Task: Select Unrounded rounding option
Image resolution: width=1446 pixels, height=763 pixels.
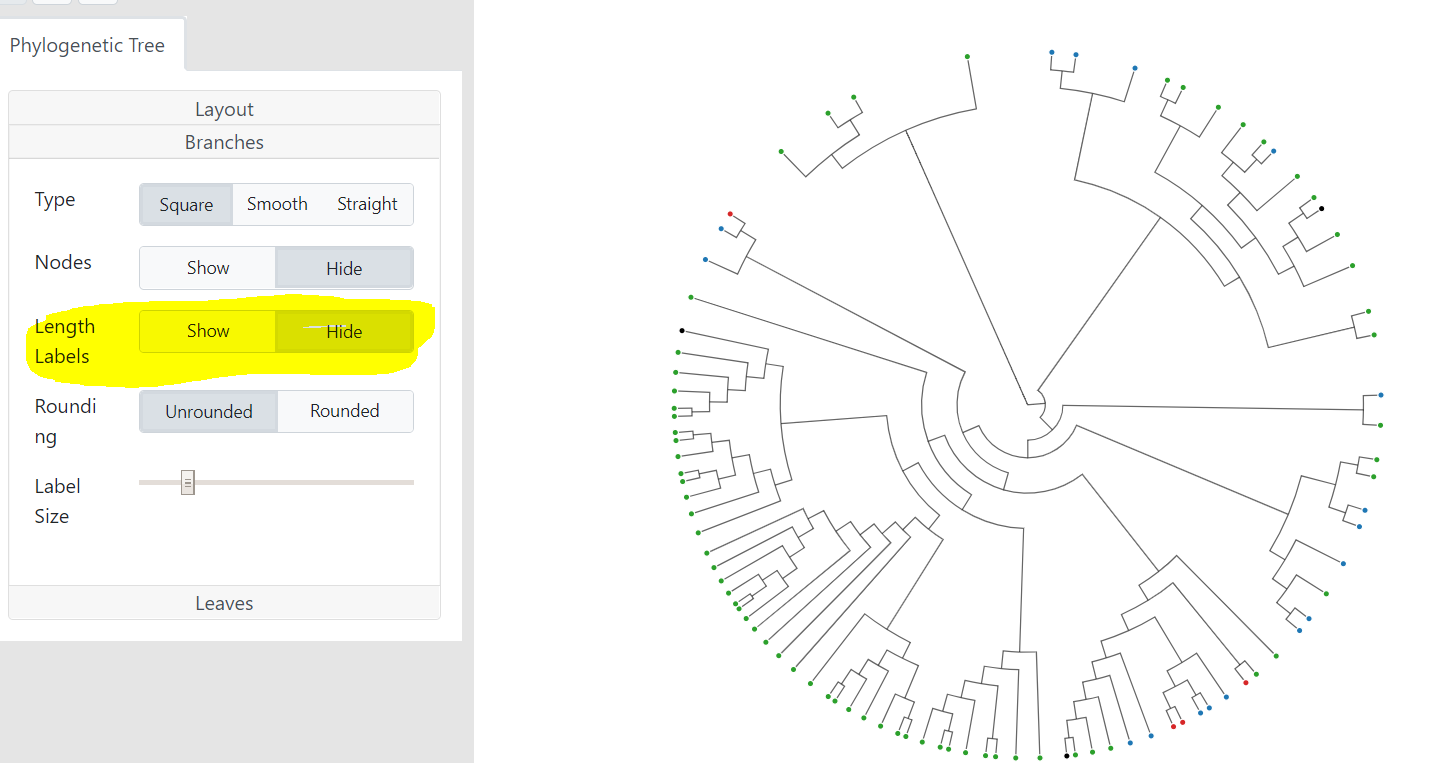Action: [x=208, y=411]
